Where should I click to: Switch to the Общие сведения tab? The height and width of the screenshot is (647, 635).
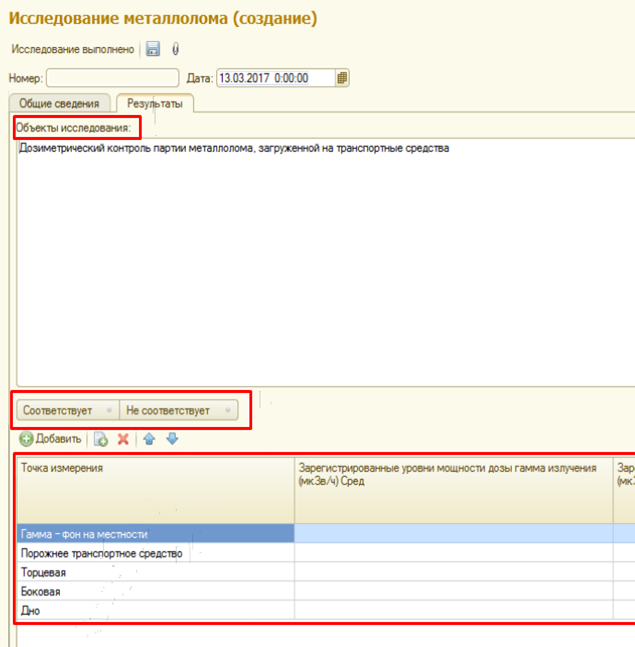tap(59, 103)
